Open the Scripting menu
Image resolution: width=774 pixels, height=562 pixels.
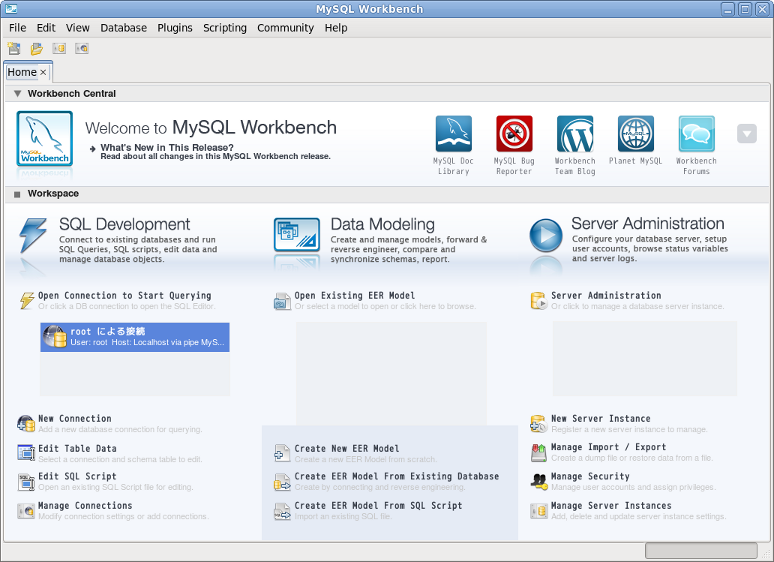click(225, 28)
